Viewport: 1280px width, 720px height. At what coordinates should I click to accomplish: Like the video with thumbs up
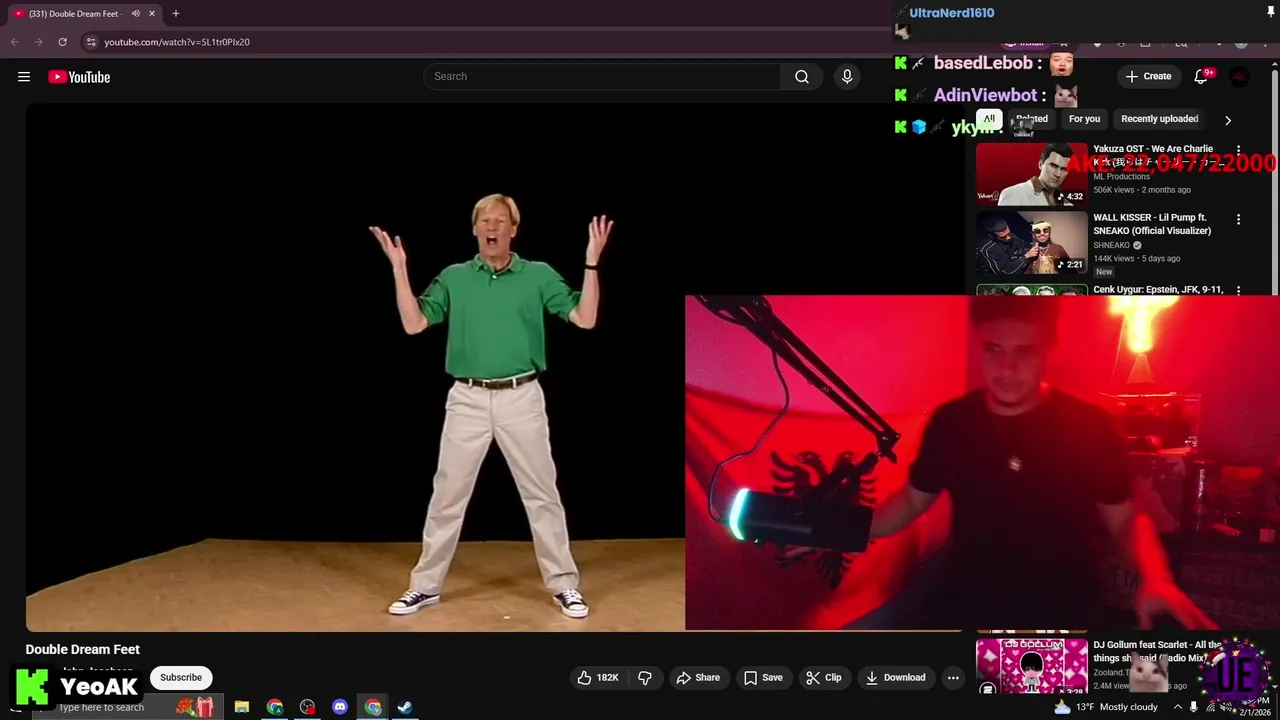pyautogui.click(x=597, y=678)
